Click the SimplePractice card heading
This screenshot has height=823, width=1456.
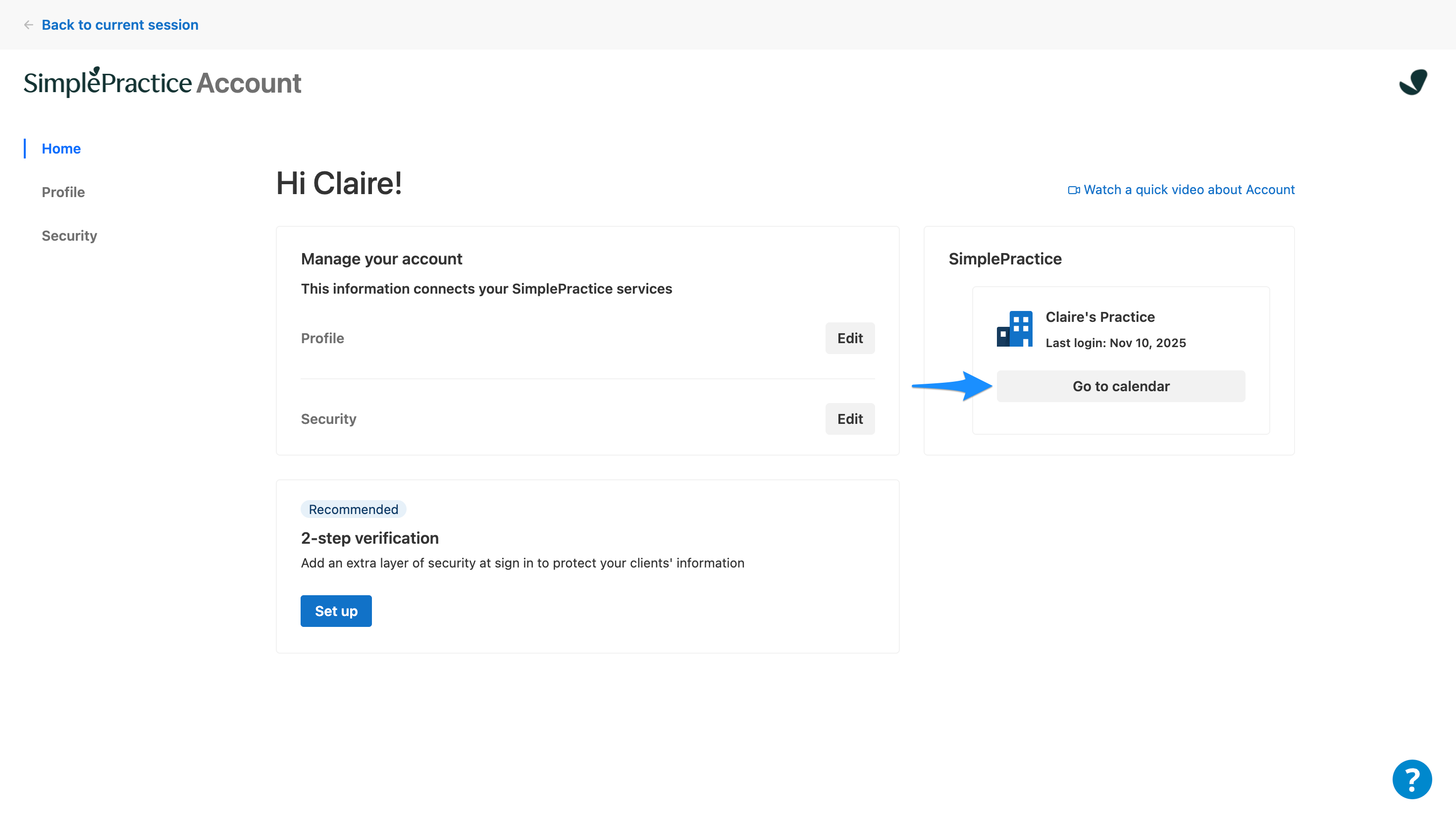(1004, 259)
